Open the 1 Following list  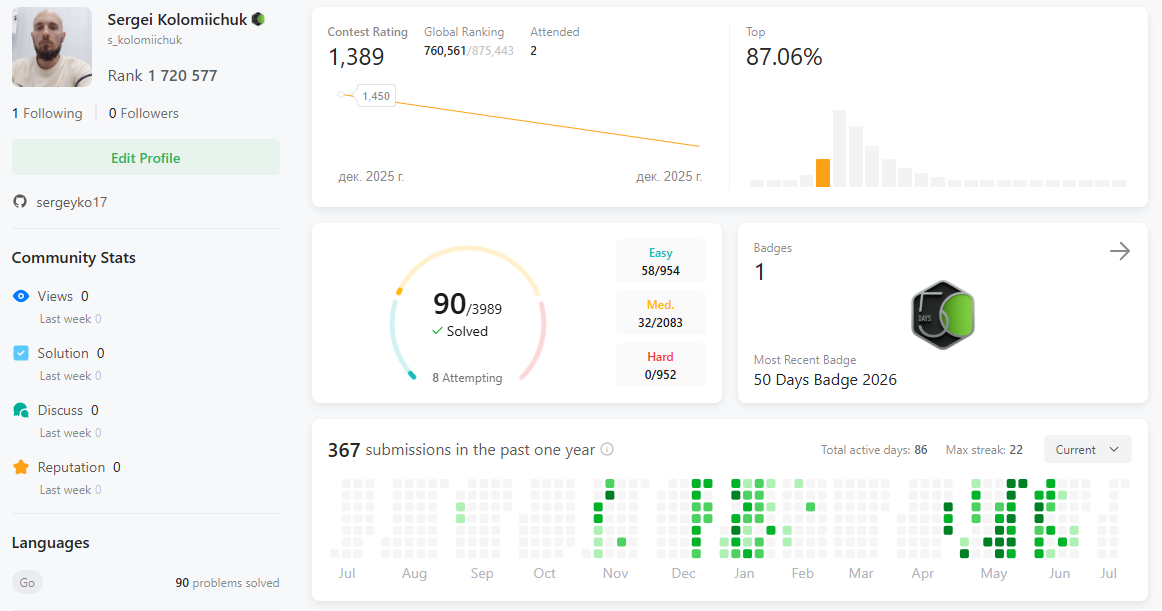(x=47, y=113)
